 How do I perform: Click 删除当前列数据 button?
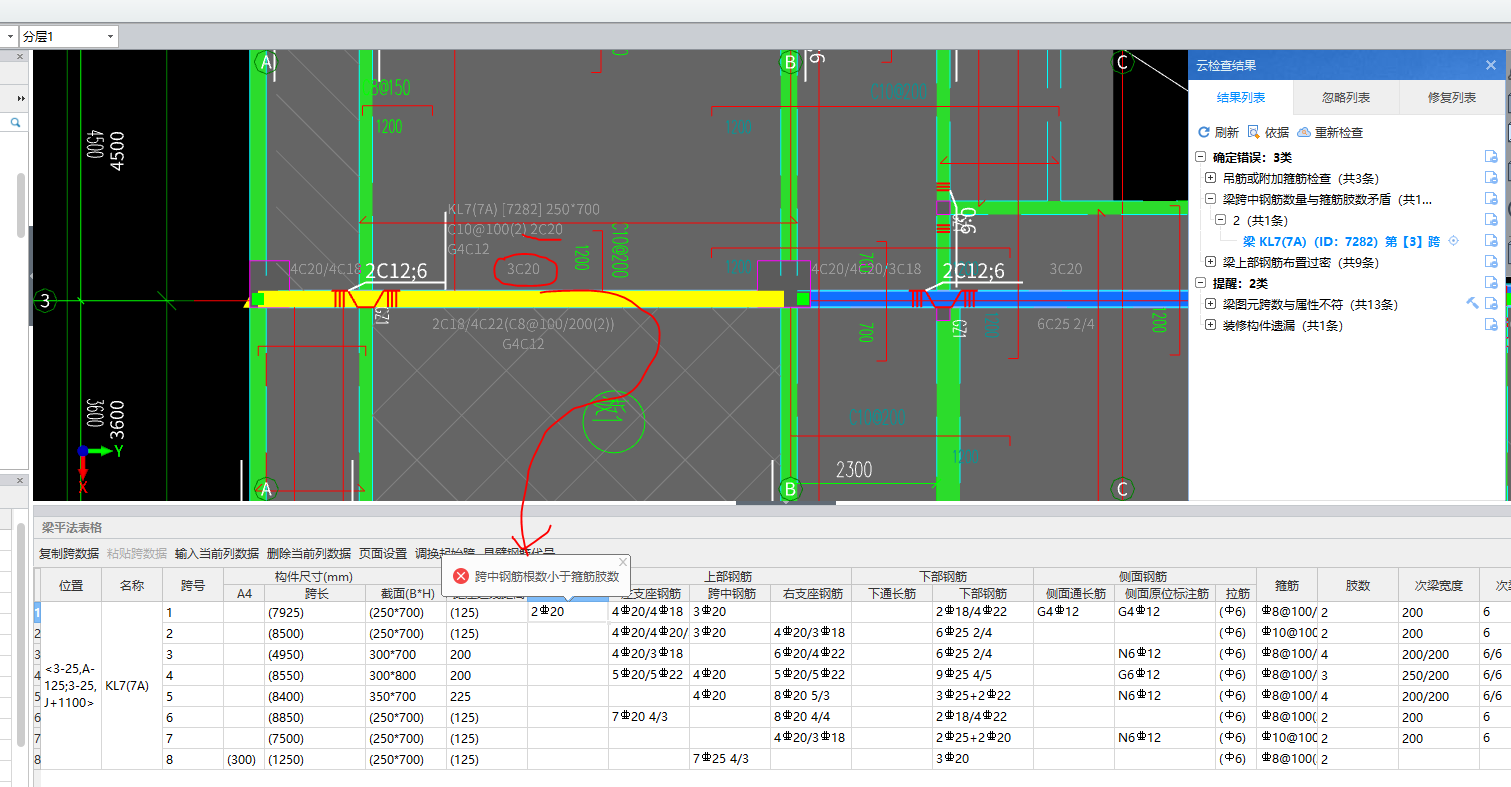click(x=309, y=553)
